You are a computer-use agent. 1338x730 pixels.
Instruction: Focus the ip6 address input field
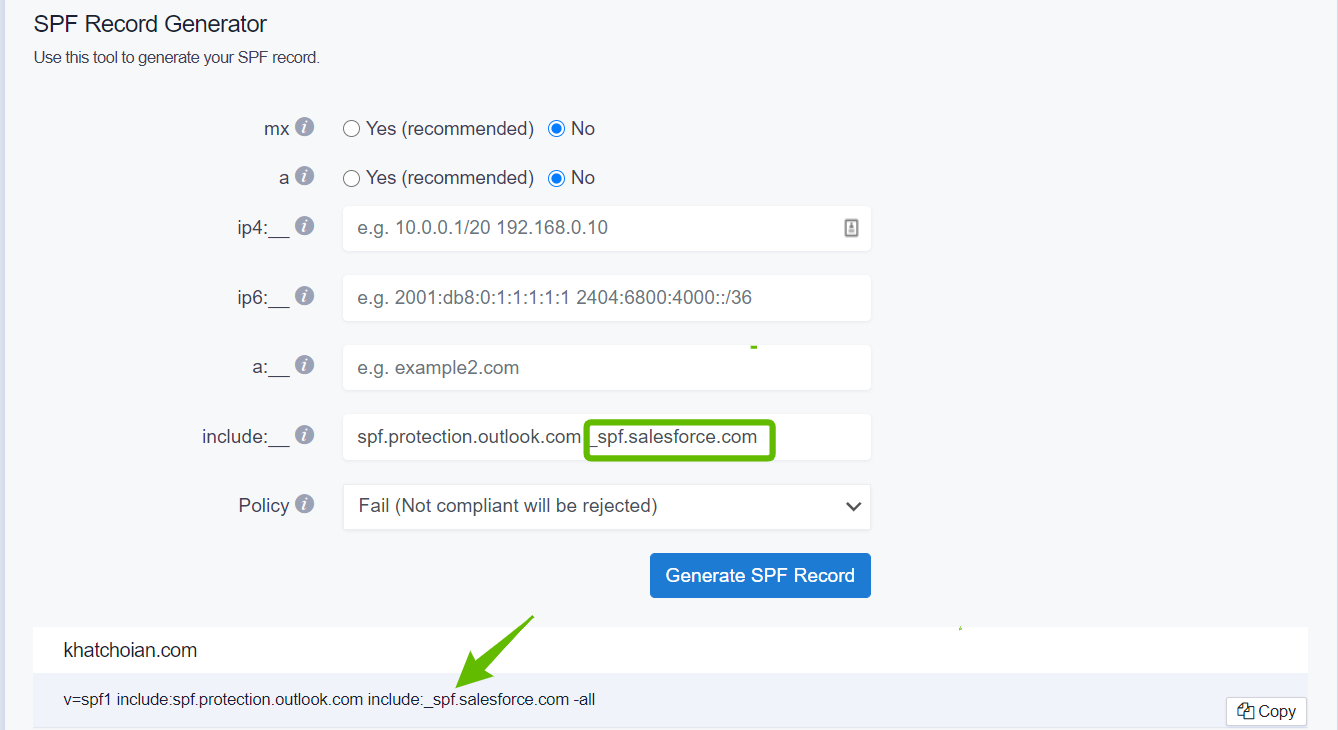(x=607, y=298)
